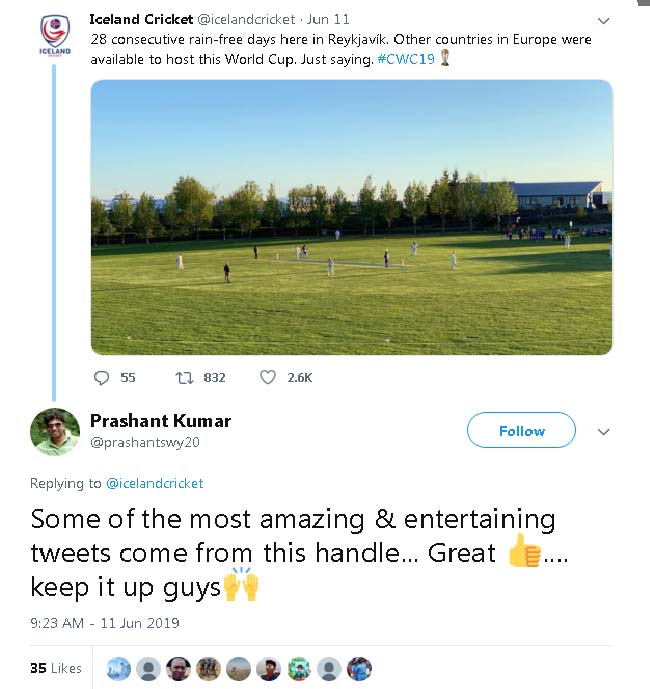Click first liker avatar in likes row
This screenshot has width=650, height=689.
(119, 669)
